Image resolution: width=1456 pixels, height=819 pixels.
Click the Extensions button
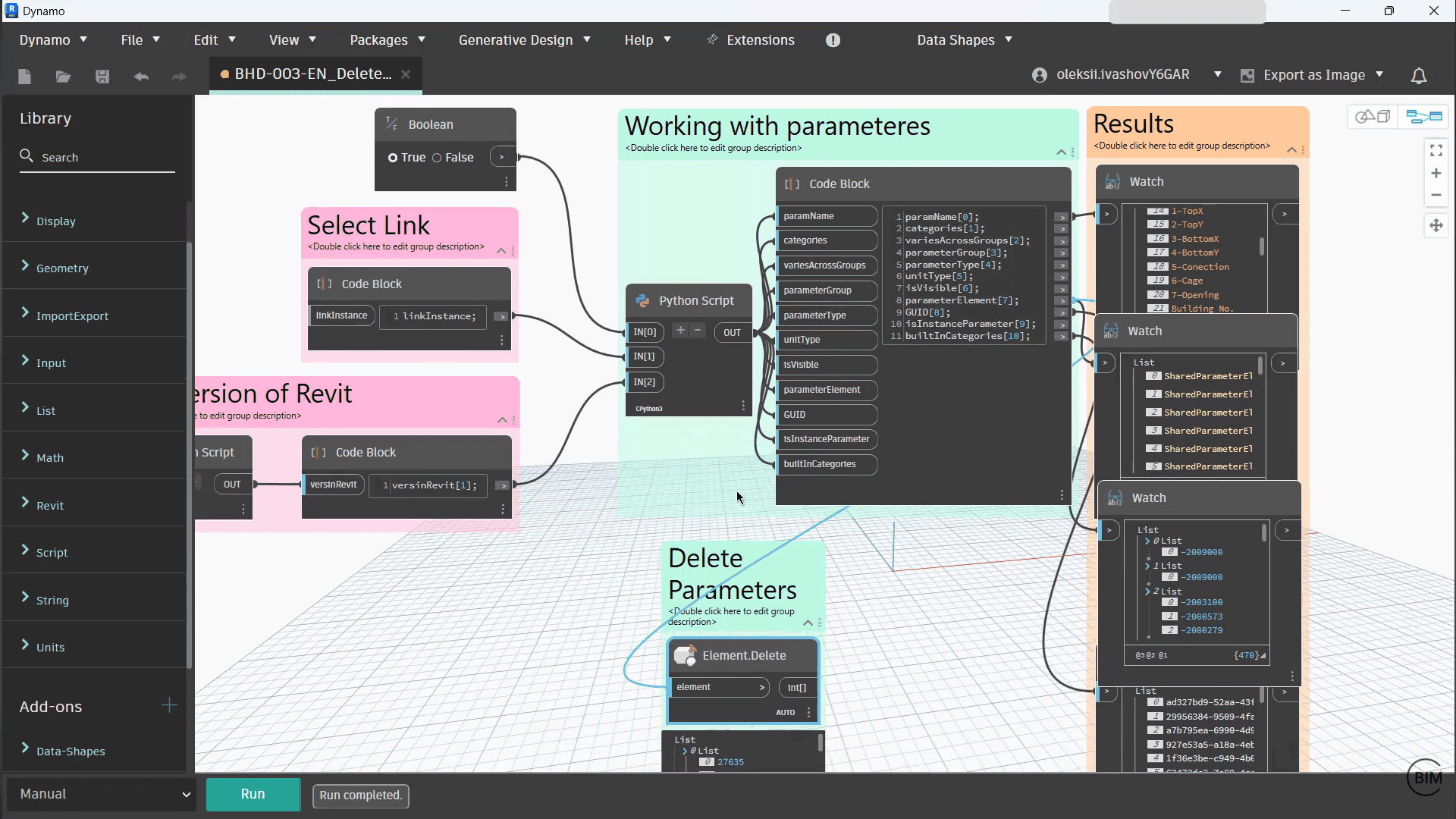750,40
